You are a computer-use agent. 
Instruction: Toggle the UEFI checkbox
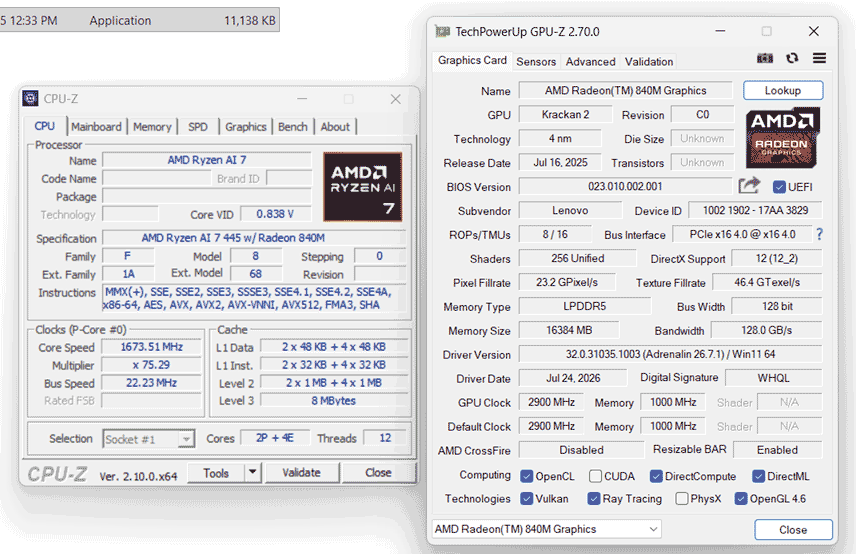[x=779, y=187]
